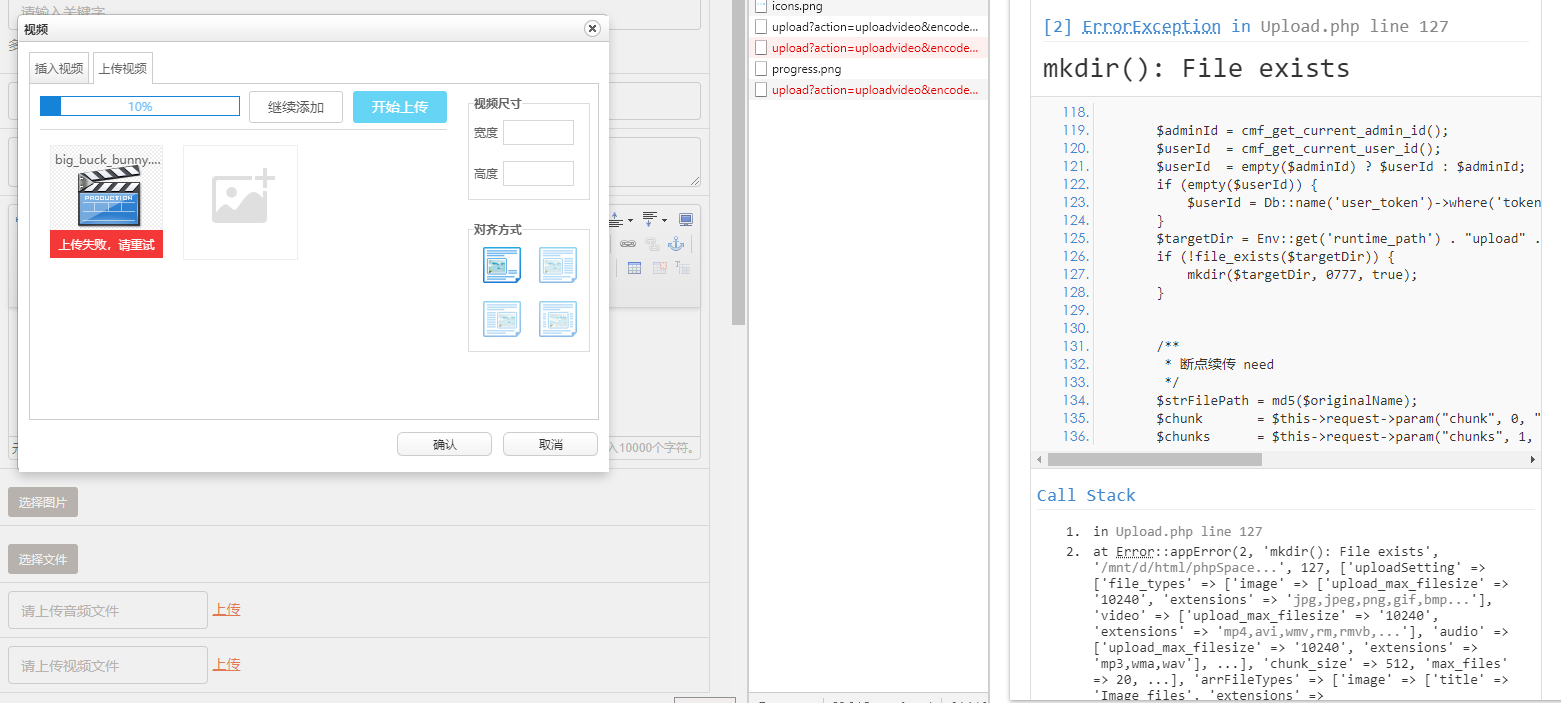Cancel the dialog with 取消
The image size is (1561, 703).
[x=550, y=444]
